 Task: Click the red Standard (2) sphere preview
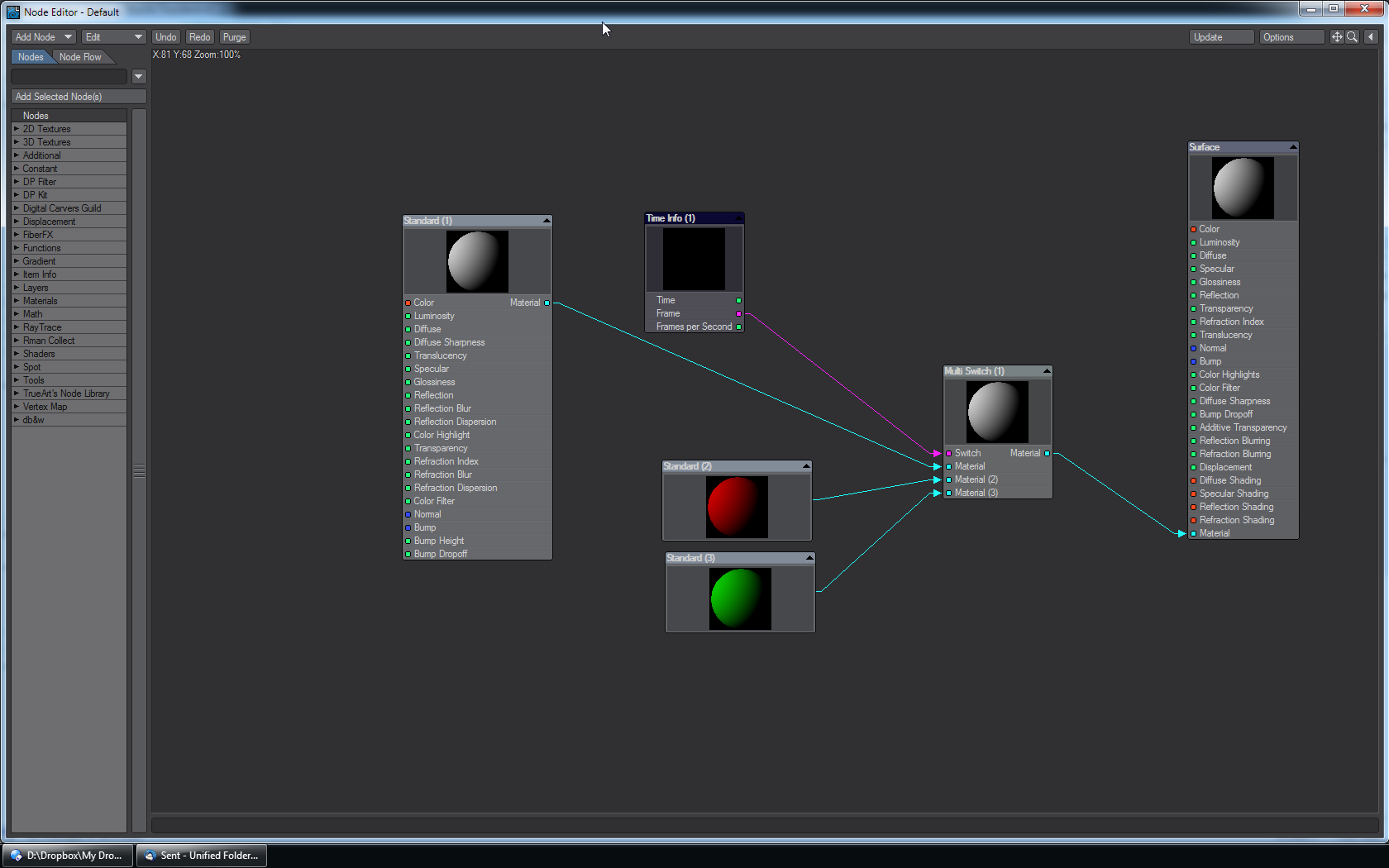(737, 507)
